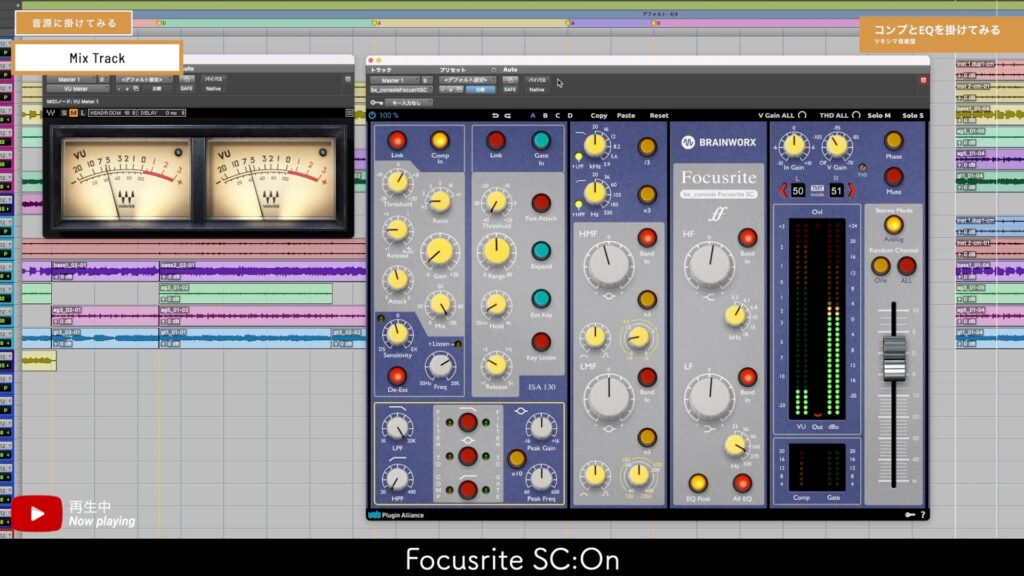The width and height of the screenshot is (1024, 576).
Task: Click the compressor Ratio knob
Action: coord(440,202)
